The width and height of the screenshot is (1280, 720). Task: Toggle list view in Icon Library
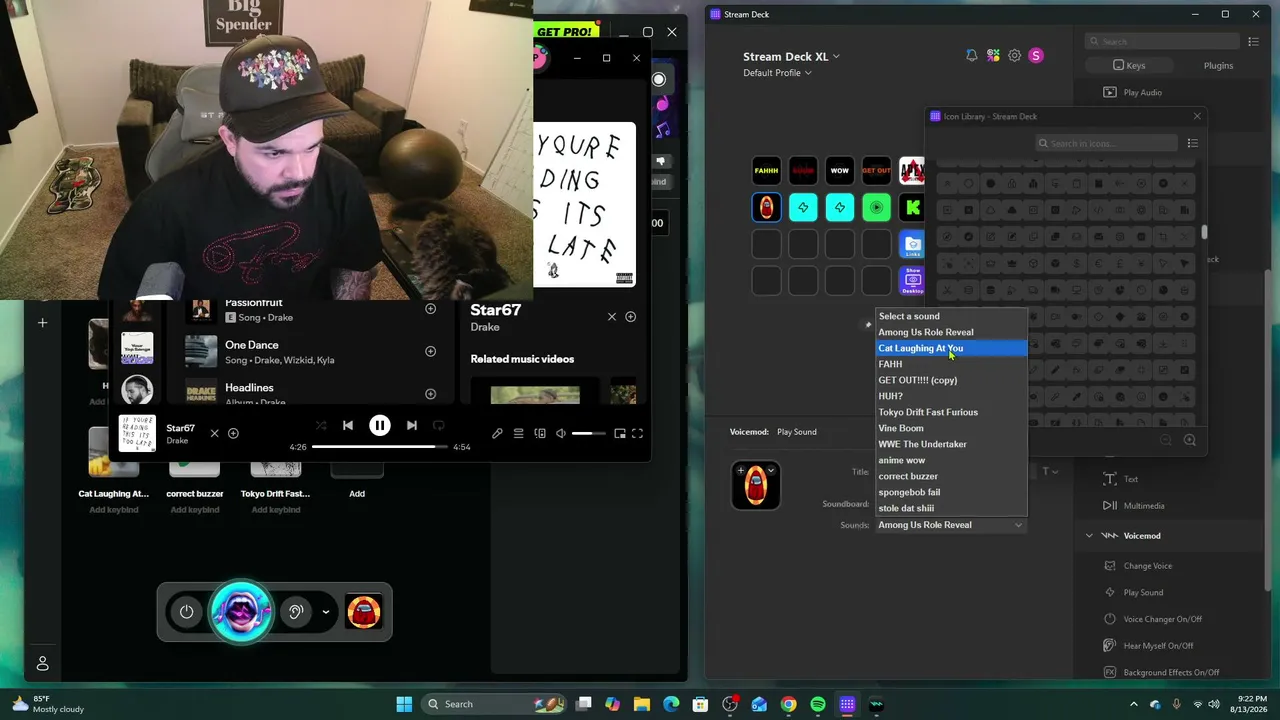coord(1192,143)
